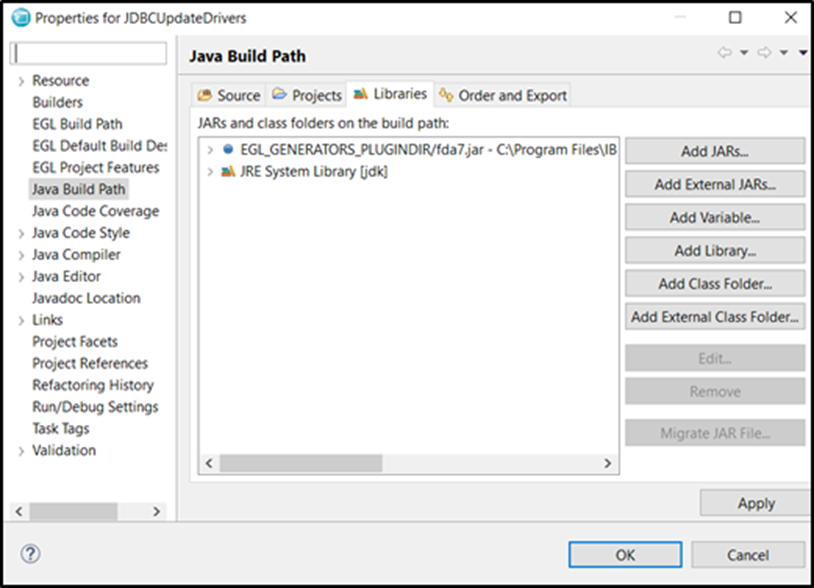Click the filter text input field
The height and width of the screenshot is (588, 814).
click(89, 53)
